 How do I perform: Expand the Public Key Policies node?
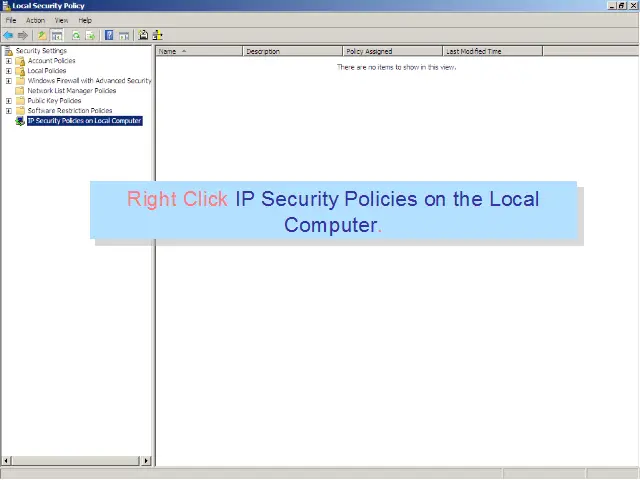coord(9,101)
